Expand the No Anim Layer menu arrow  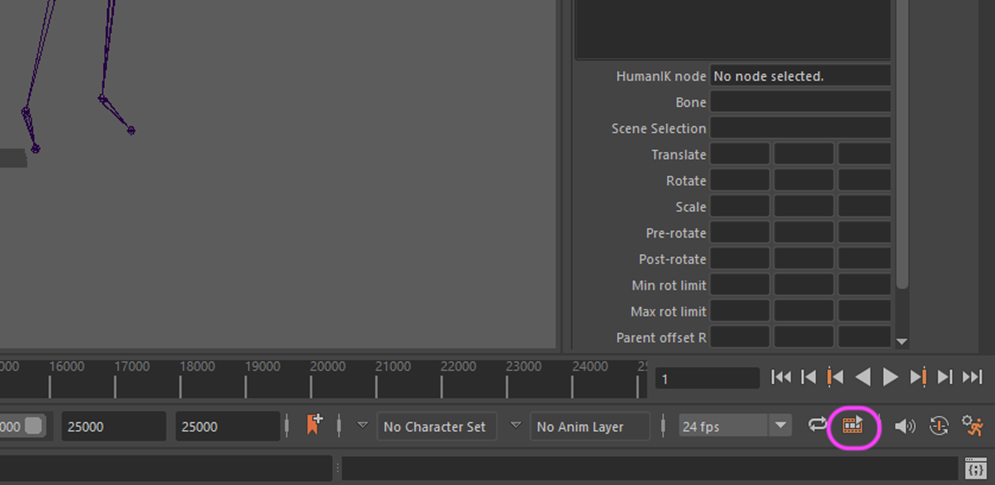tap(516, 425)
